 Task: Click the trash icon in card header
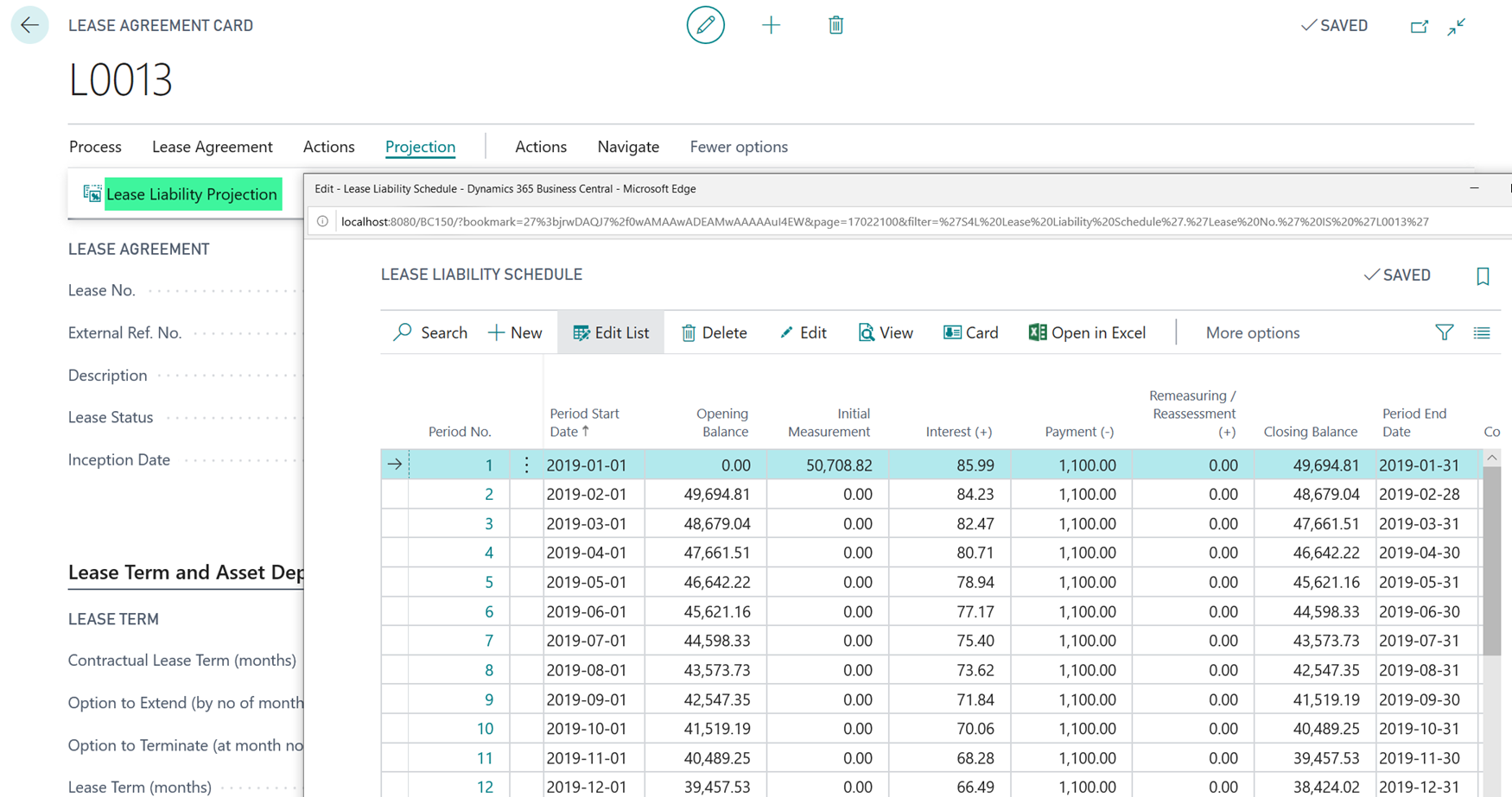(835, 25)
